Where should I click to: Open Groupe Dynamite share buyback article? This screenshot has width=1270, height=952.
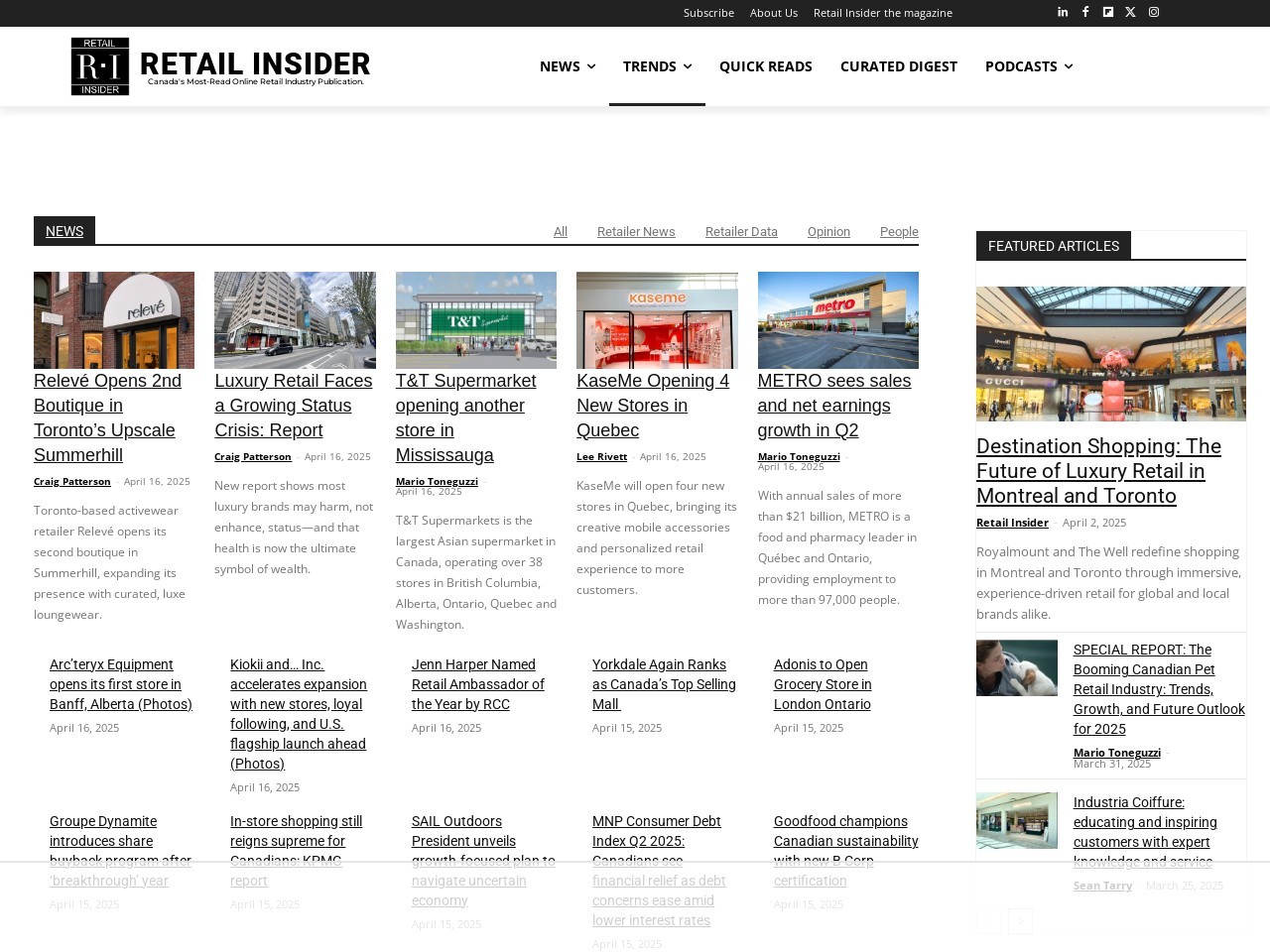tap(120, 851)
